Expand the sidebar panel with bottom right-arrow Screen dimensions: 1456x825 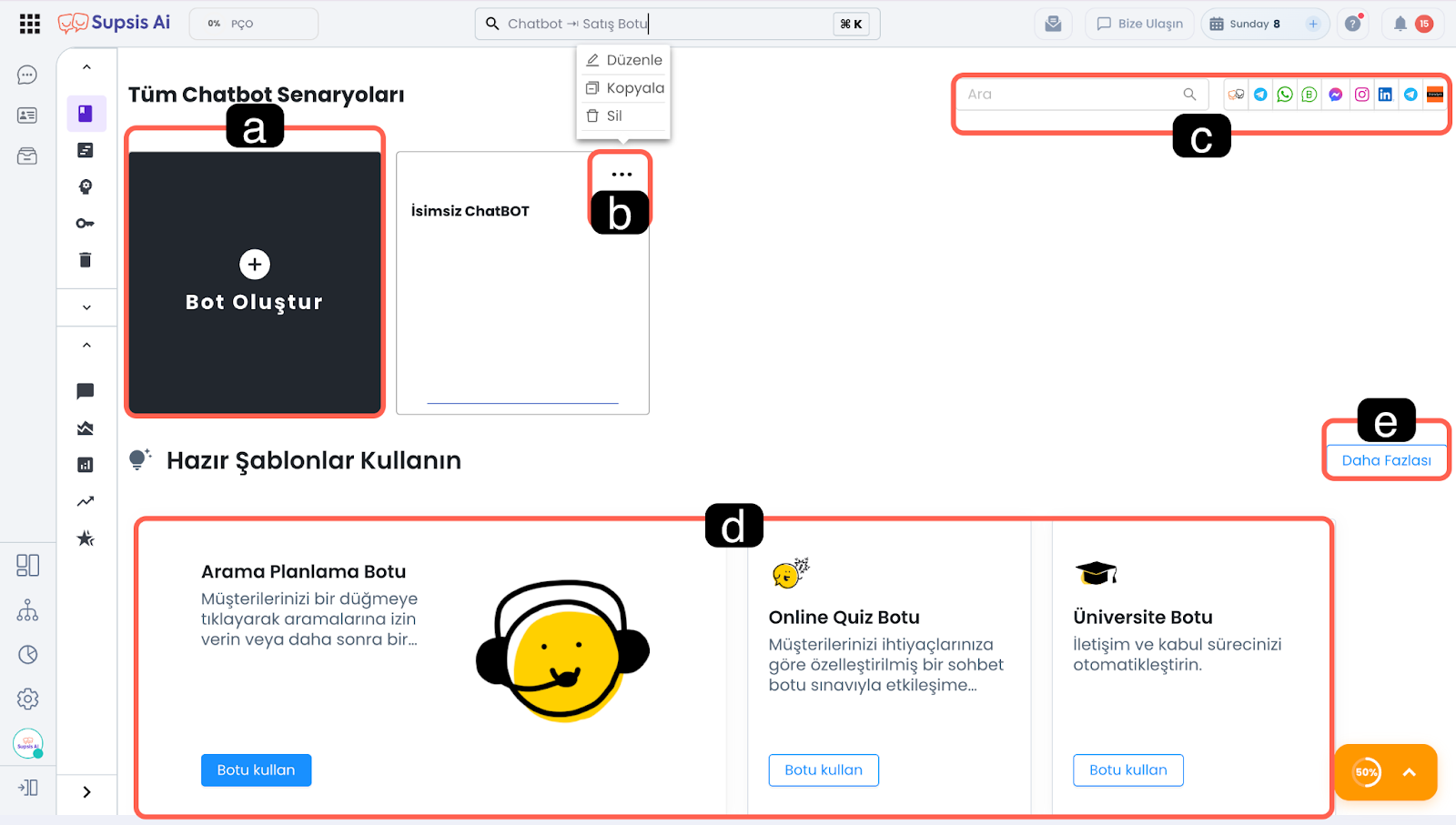pos(86,792)
